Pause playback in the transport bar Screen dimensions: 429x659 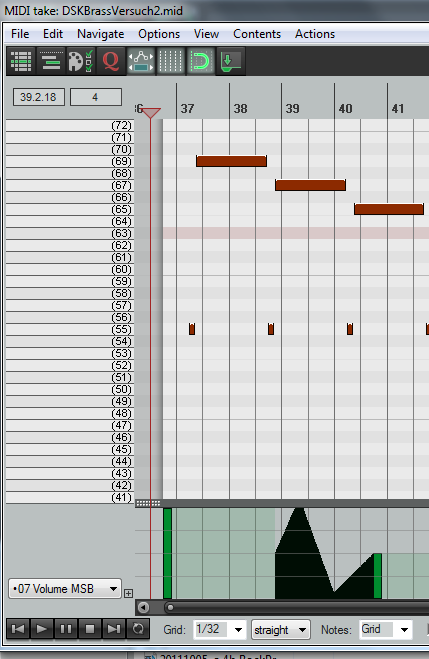point(66,629)
